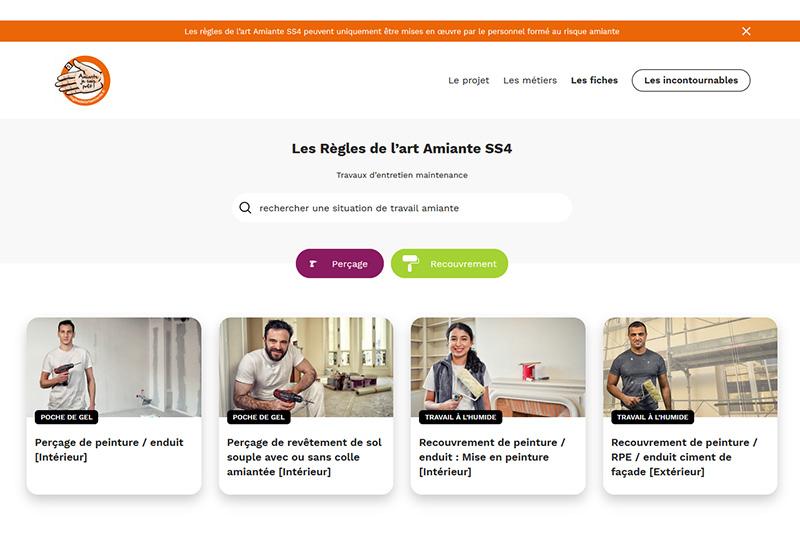This screenshot has width=800, height=533.
Task: Click the paint roller icon in Recouvrement
Action: 410,263
